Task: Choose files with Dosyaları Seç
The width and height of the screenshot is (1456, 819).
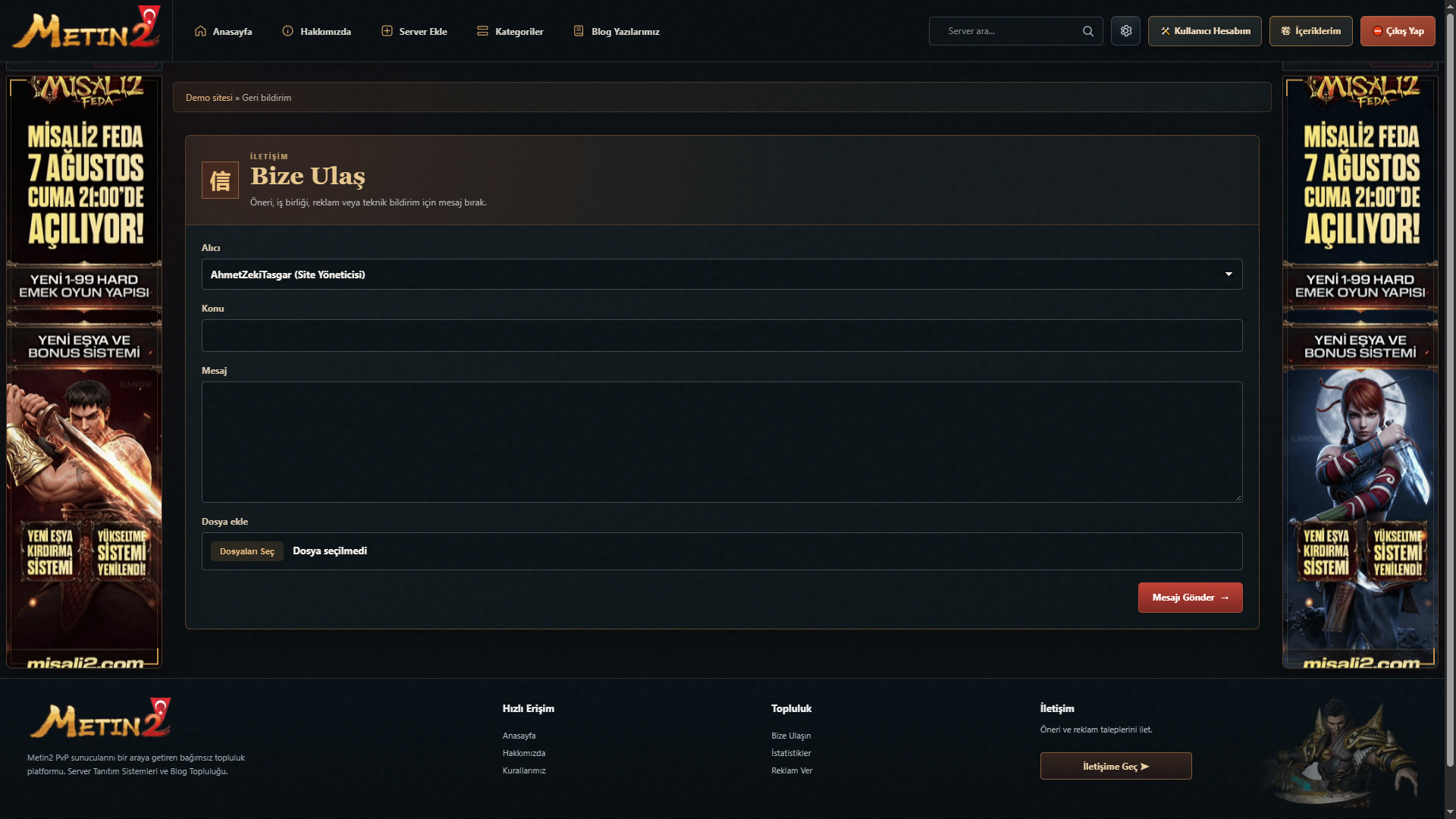Action: point(247,551)
